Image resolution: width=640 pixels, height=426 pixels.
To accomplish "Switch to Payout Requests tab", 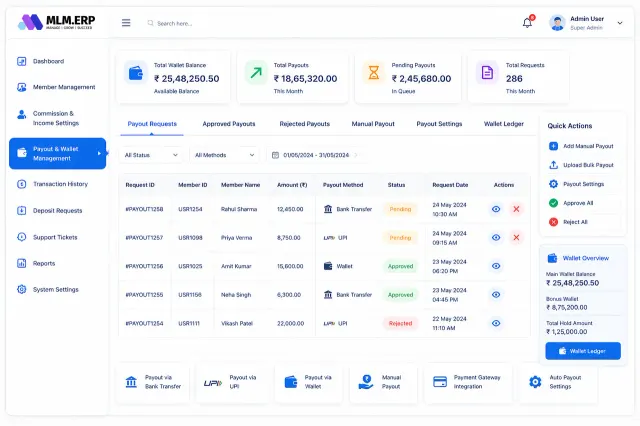I will click(x=152, y=124).
